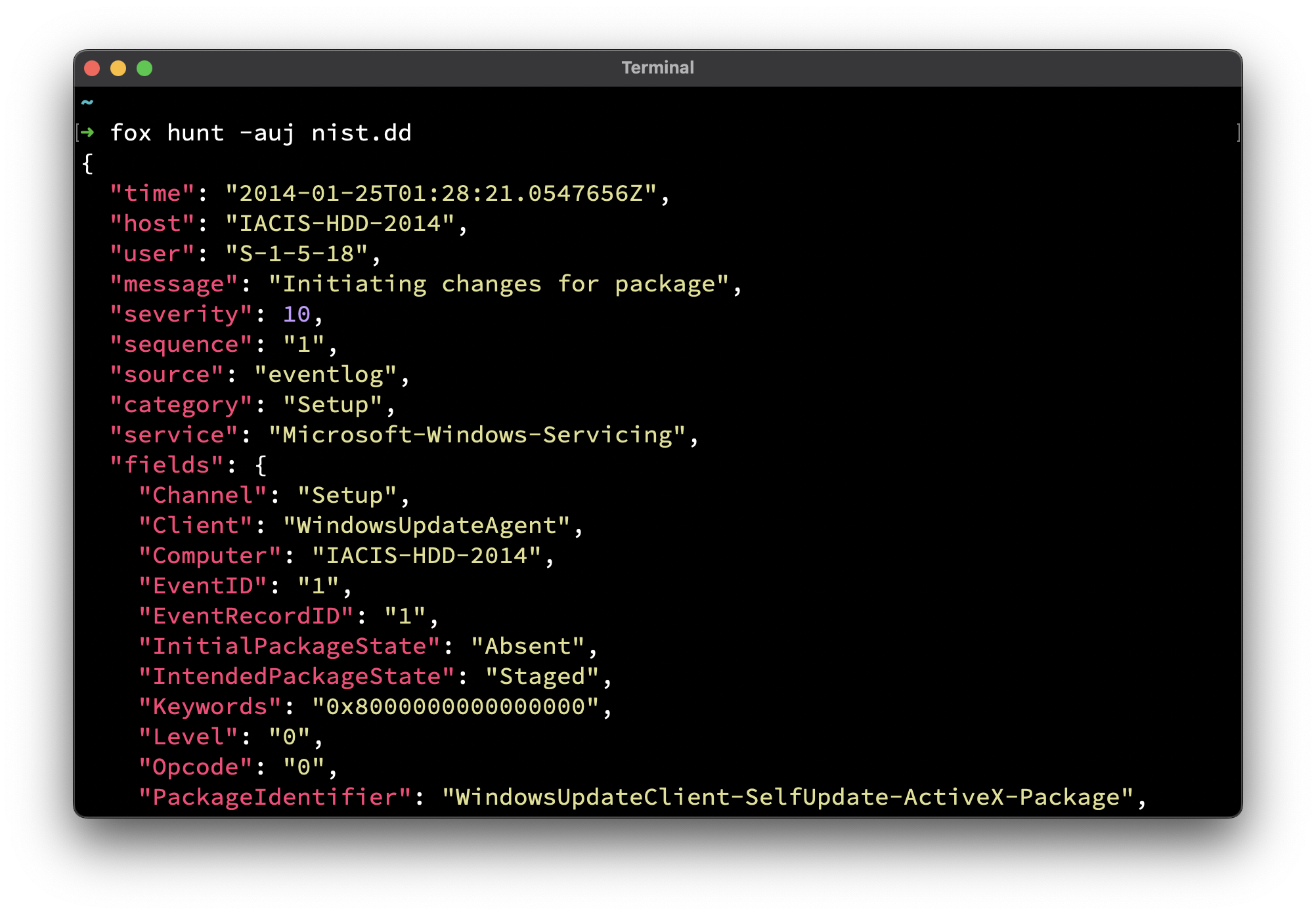Click the tilde directory indicator

(87, 102)
